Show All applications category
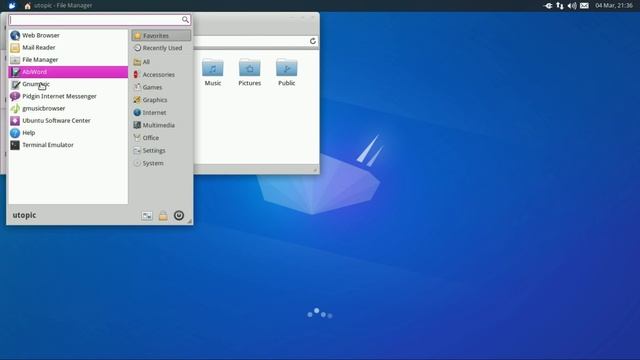640x360 pixels. point(161,62)
